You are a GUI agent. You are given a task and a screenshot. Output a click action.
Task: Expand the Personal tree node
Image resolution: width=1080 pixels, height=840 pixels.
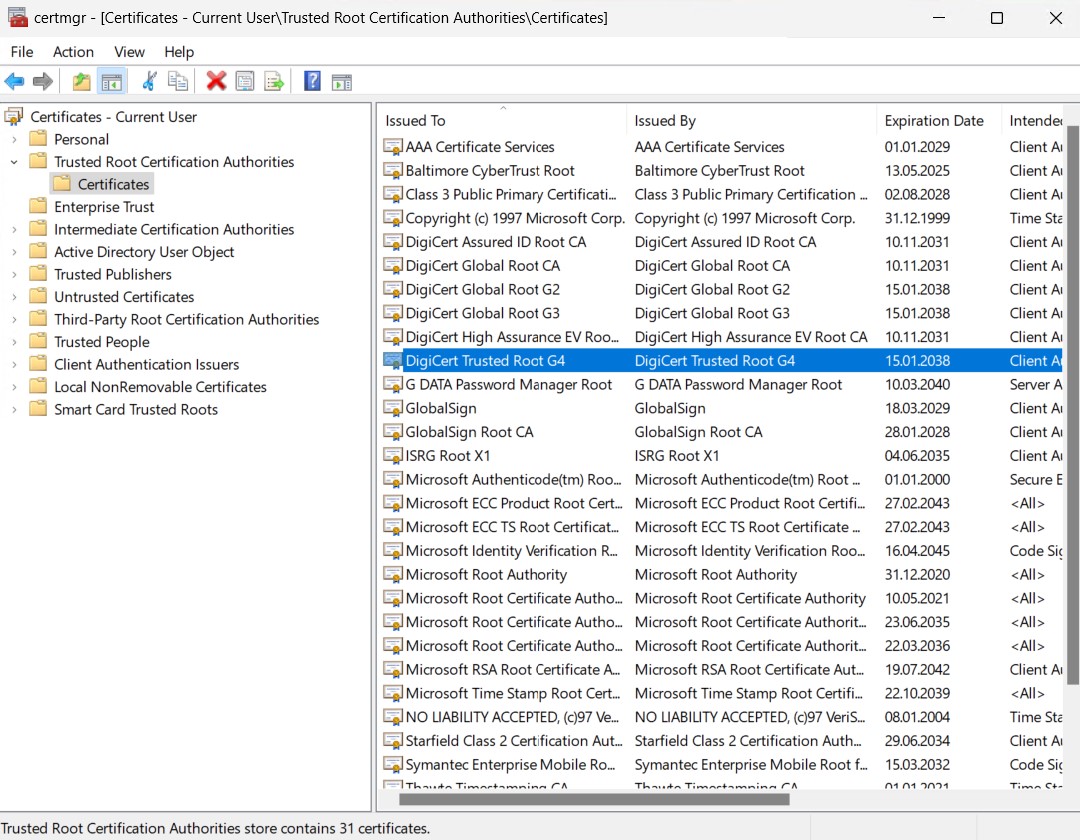pos(14,139)
